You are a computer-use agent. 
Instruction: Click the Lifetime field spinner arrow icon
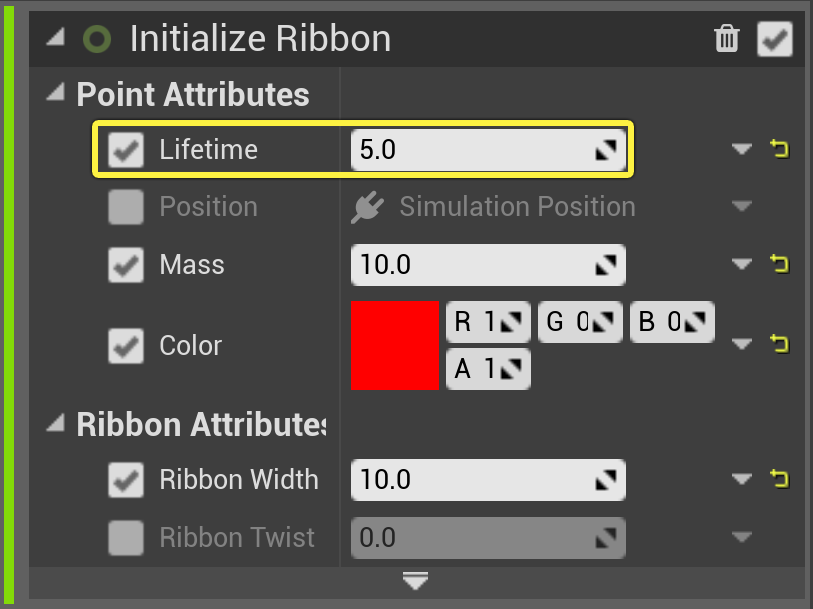606,150
